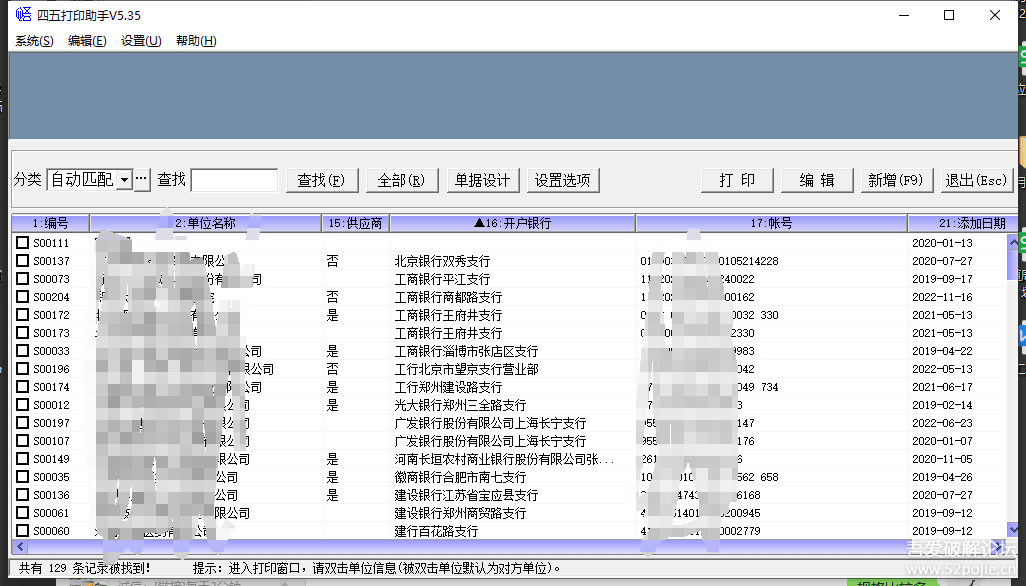
Task: Check the box for row S00172
Action: [x=23, y=315]
